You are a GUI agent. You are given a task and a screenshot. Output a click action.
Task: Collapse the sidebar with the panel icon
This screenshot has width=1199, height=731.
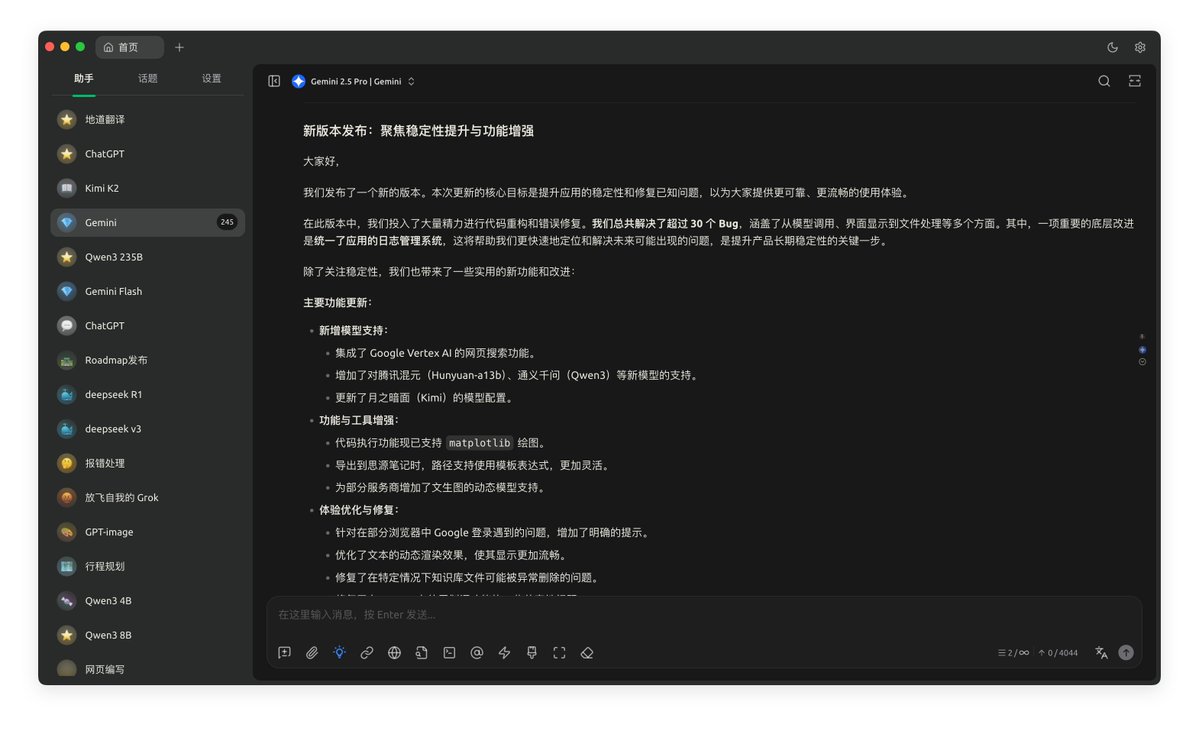(274, 81)
